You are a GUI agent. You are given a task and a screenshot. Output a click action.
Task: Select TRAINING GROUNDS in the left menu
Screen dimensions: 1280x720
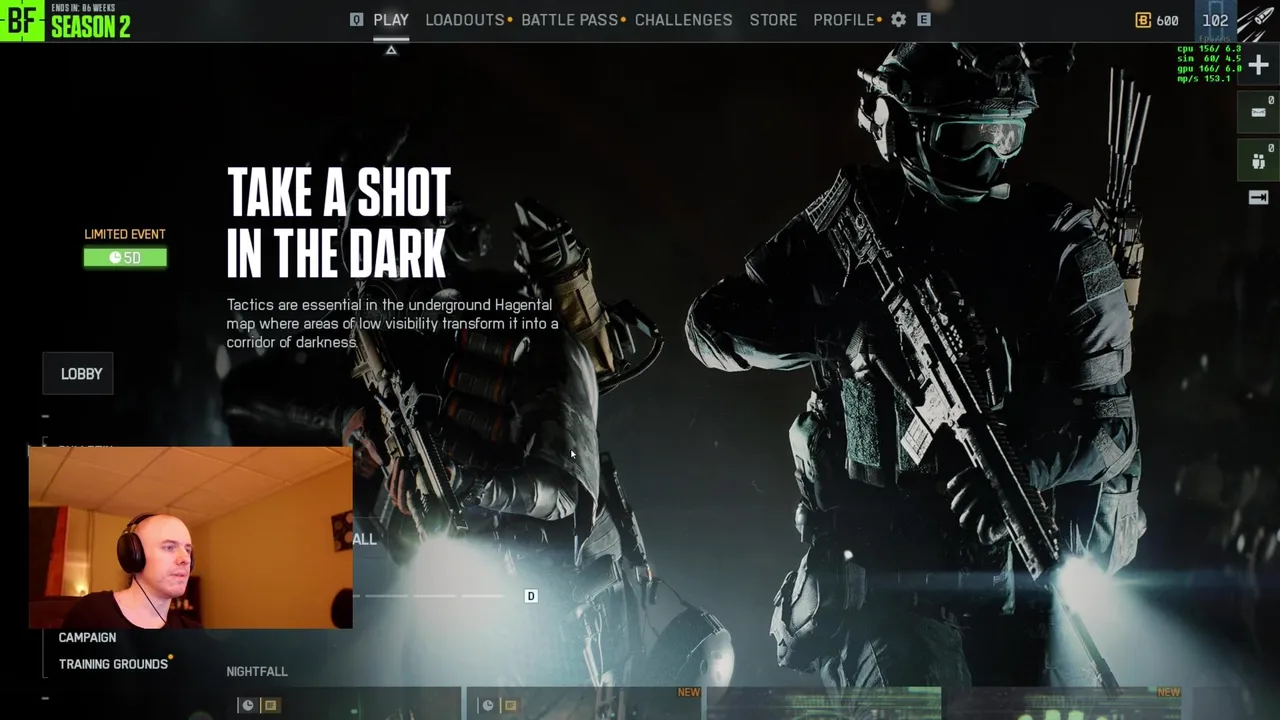pyautogui.click(x=113, y=664)
